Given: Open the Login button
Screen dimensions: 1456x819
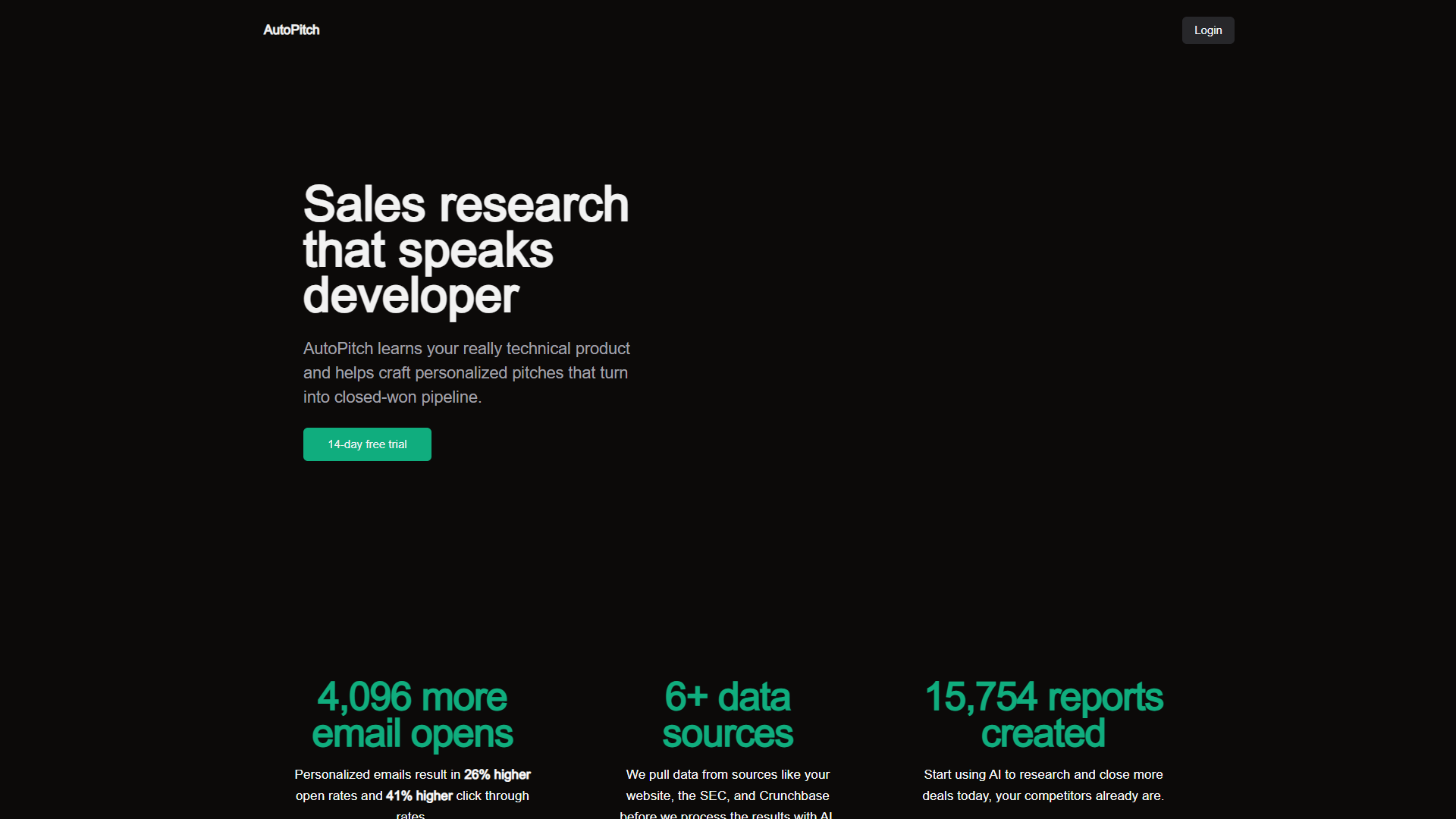Looking at the screenshot, I should tap(1208, 30).
